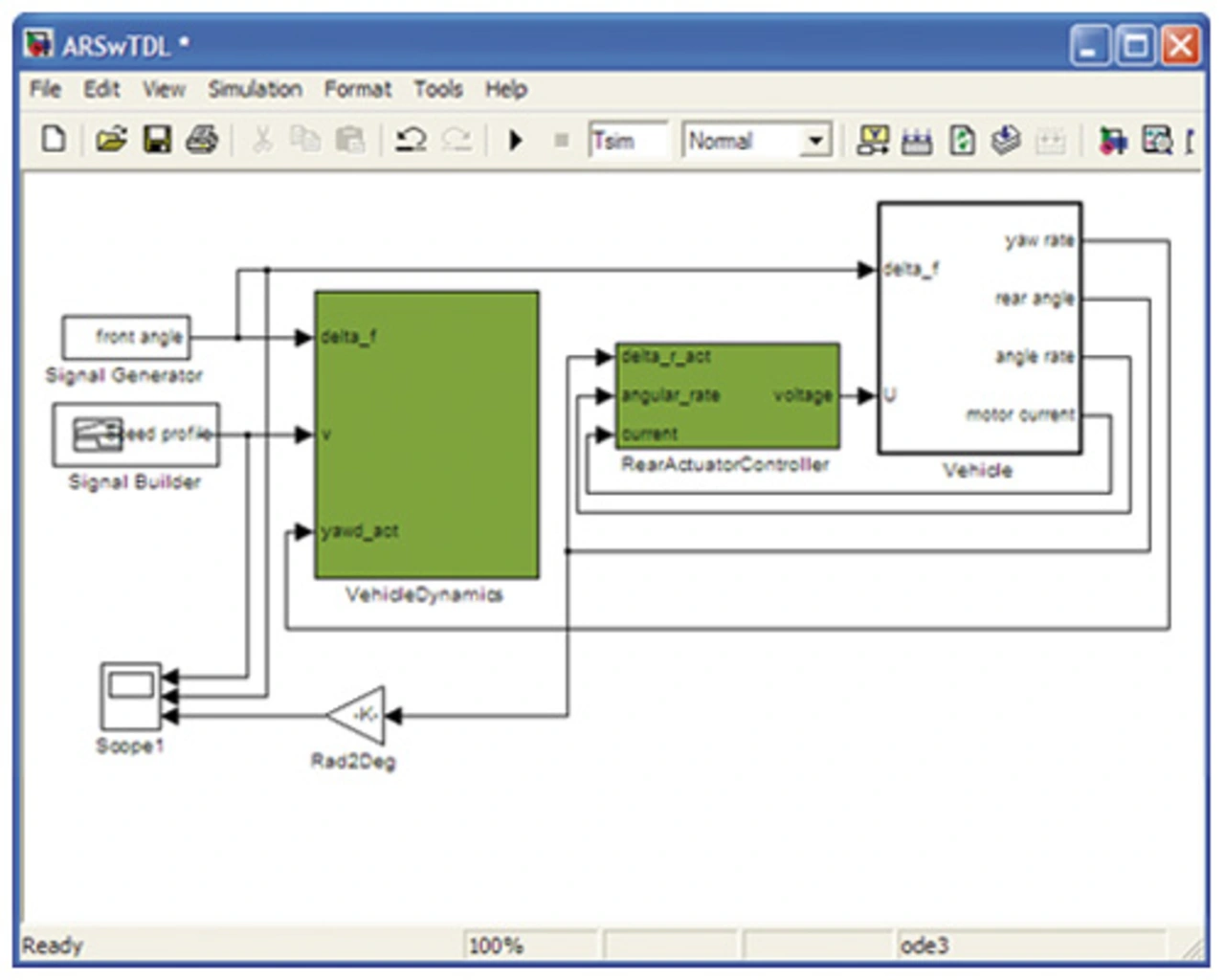
Task: Open the Simulation menu
Action: pos(255,89)
